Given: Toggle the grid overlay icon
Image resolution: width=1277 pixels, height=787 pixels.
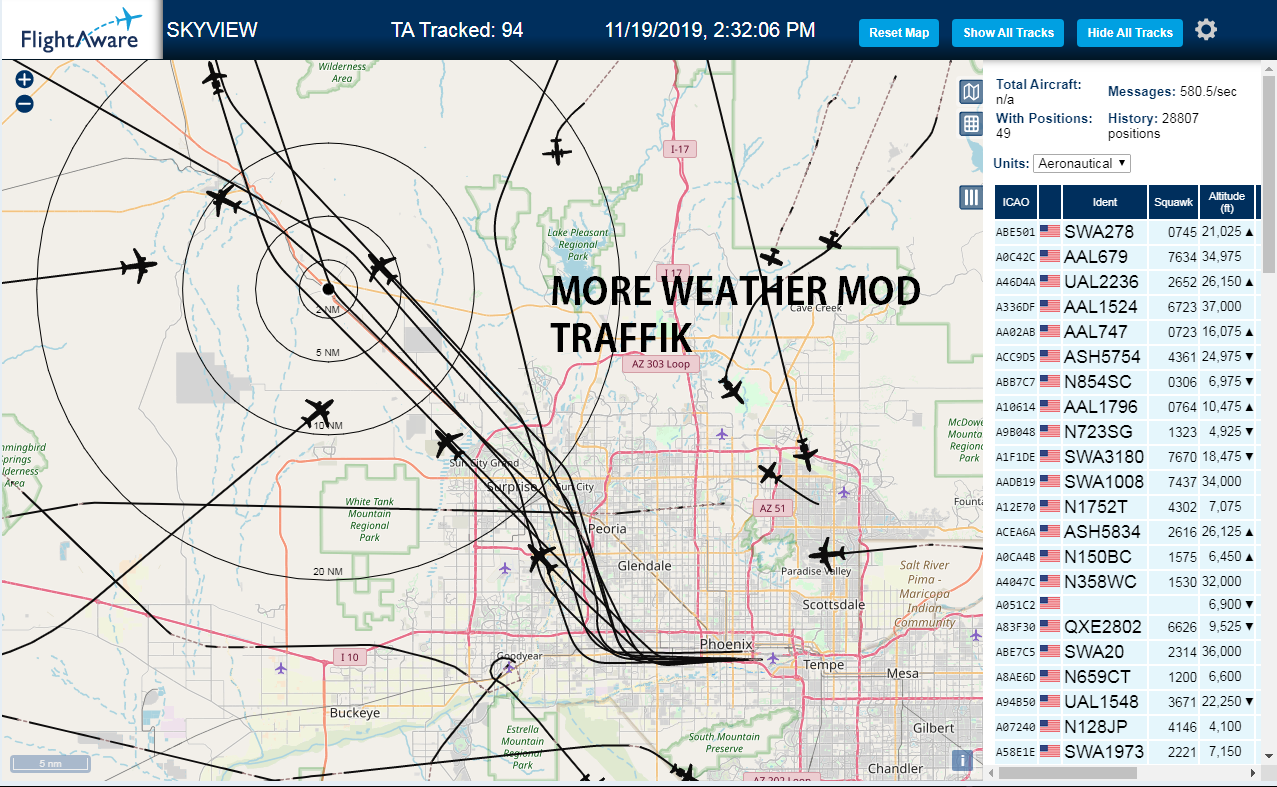Looking at the screenshot, I should [x=970, y=124].
